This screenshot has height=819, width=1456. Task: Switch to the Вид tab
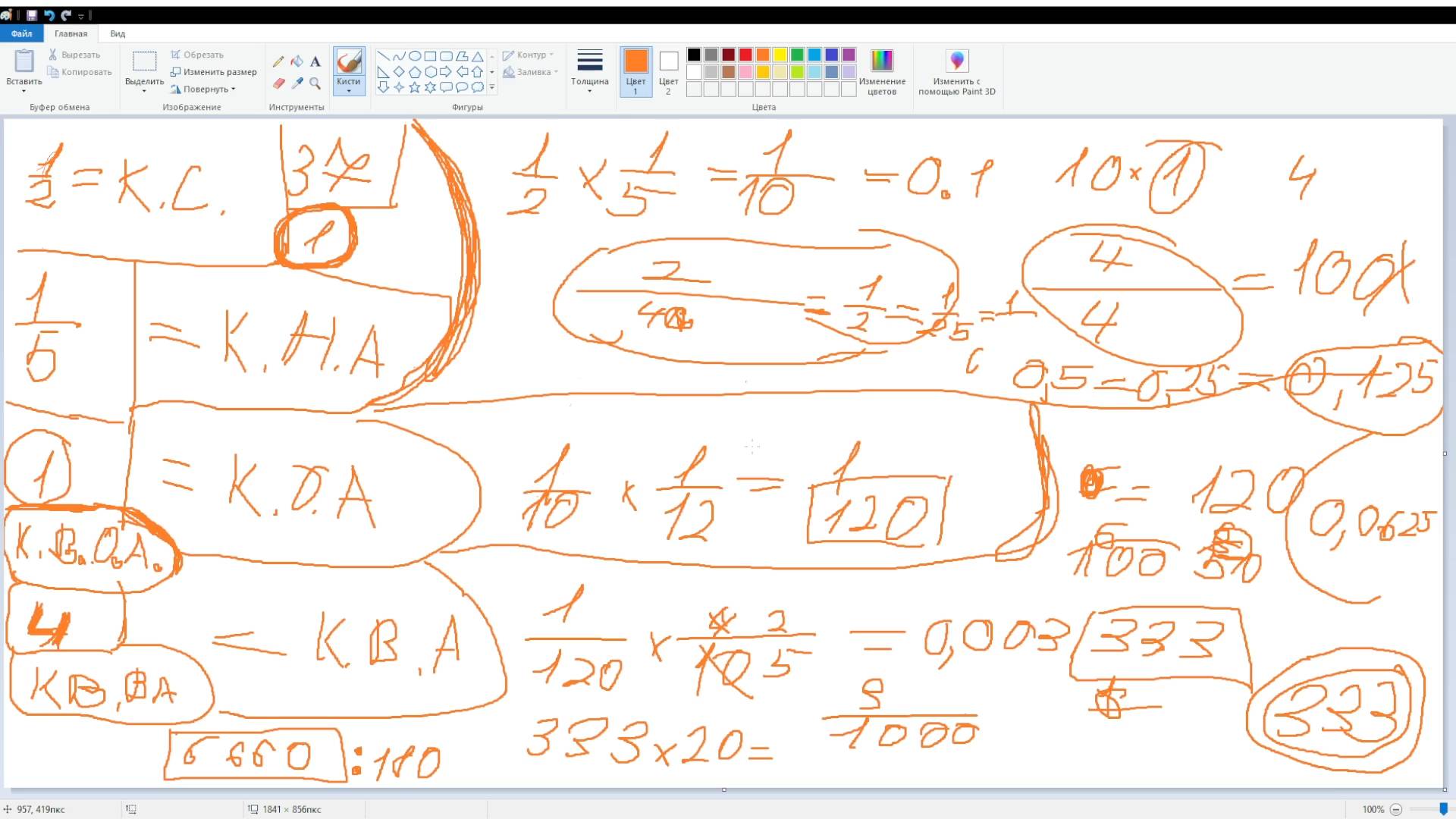[118, 33]
